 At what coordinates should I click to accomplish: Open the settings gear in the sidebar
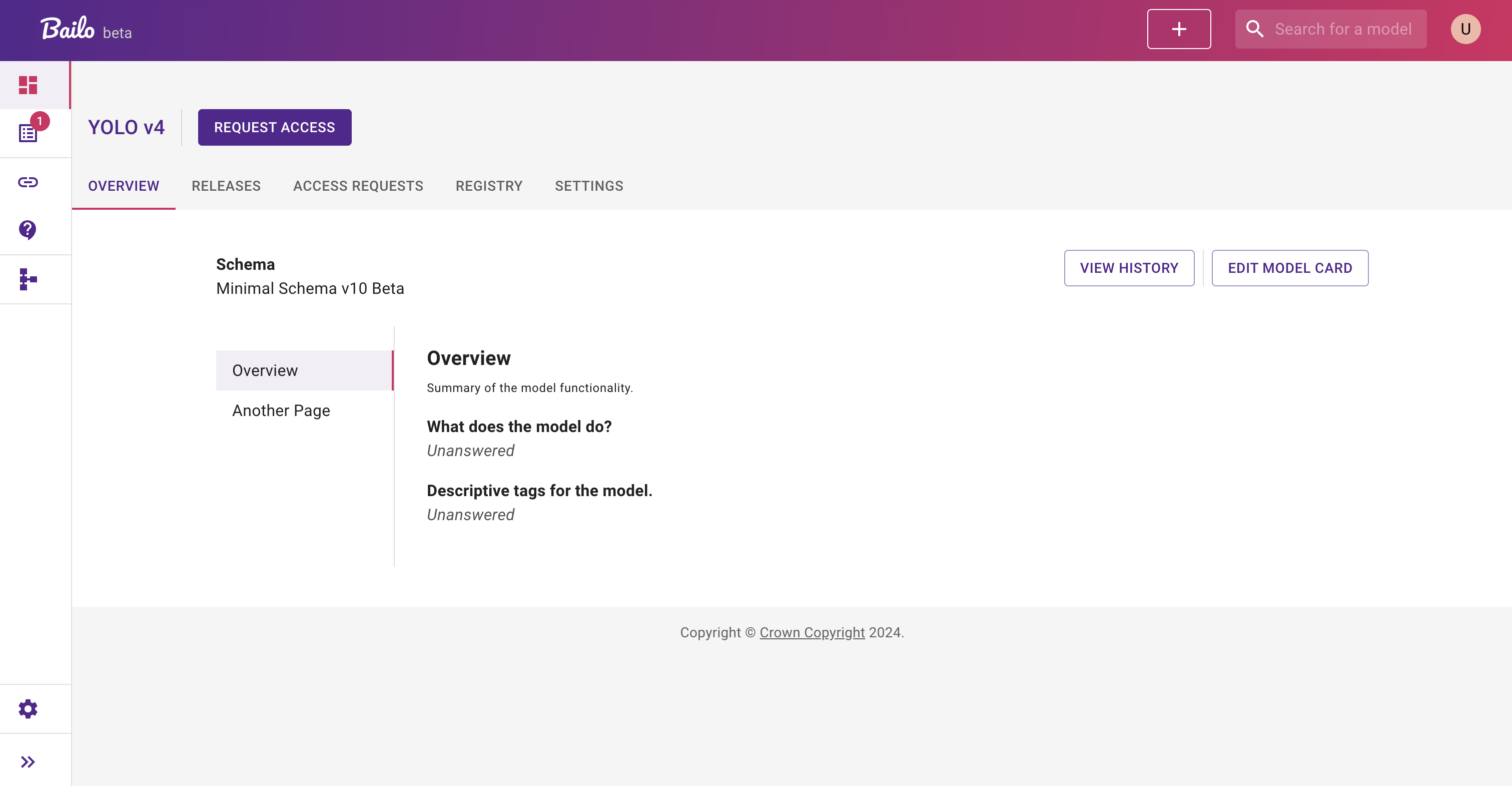pyautogui.click(x=28, y=708)
